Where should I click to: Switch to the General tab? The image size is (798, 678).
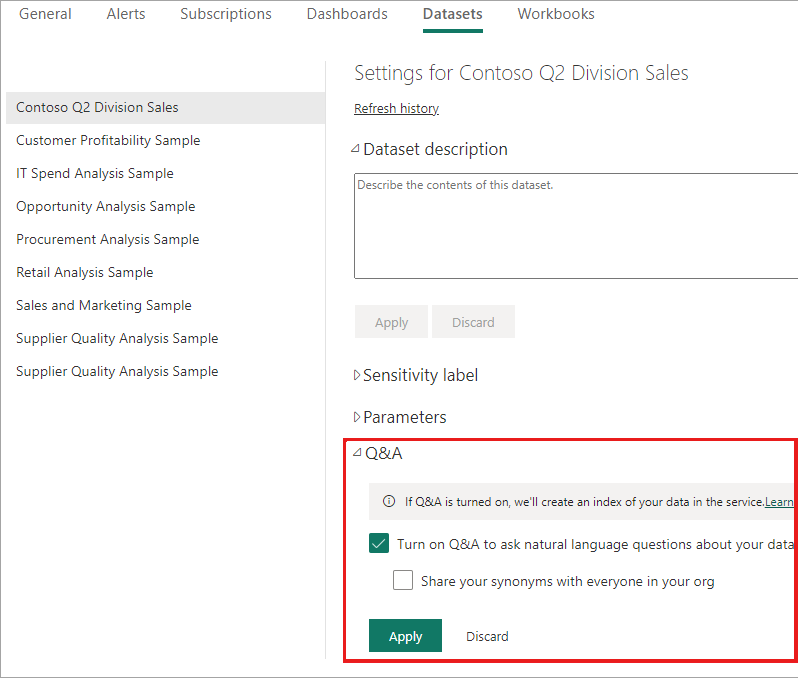pyautogui.click(x=45, y=14)
